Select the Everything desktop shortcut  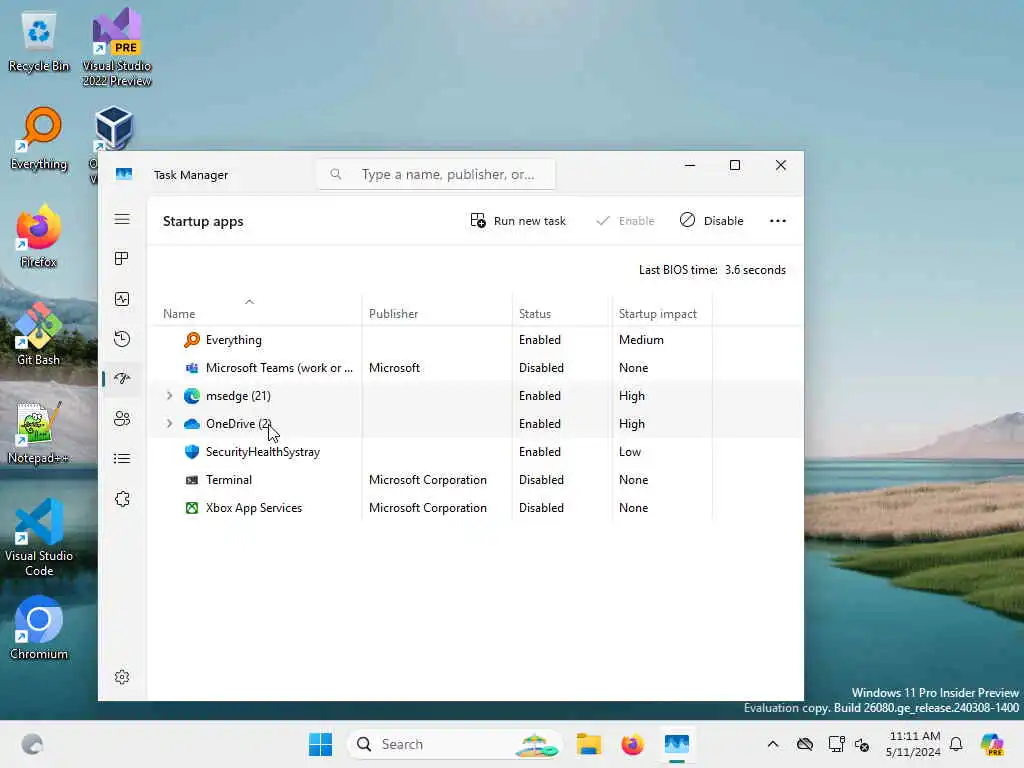click(x=39, y=140)
